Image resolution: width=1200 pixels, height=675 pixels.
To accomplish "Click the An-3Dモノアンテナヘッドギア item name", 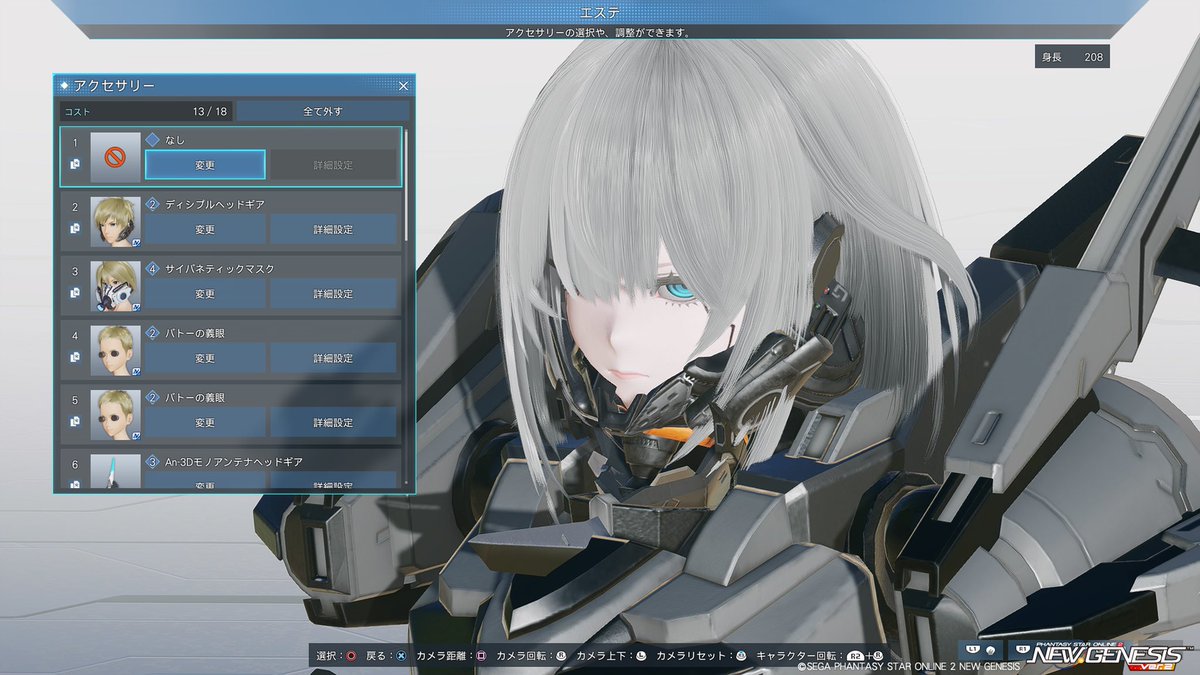I will pos(234,461).
